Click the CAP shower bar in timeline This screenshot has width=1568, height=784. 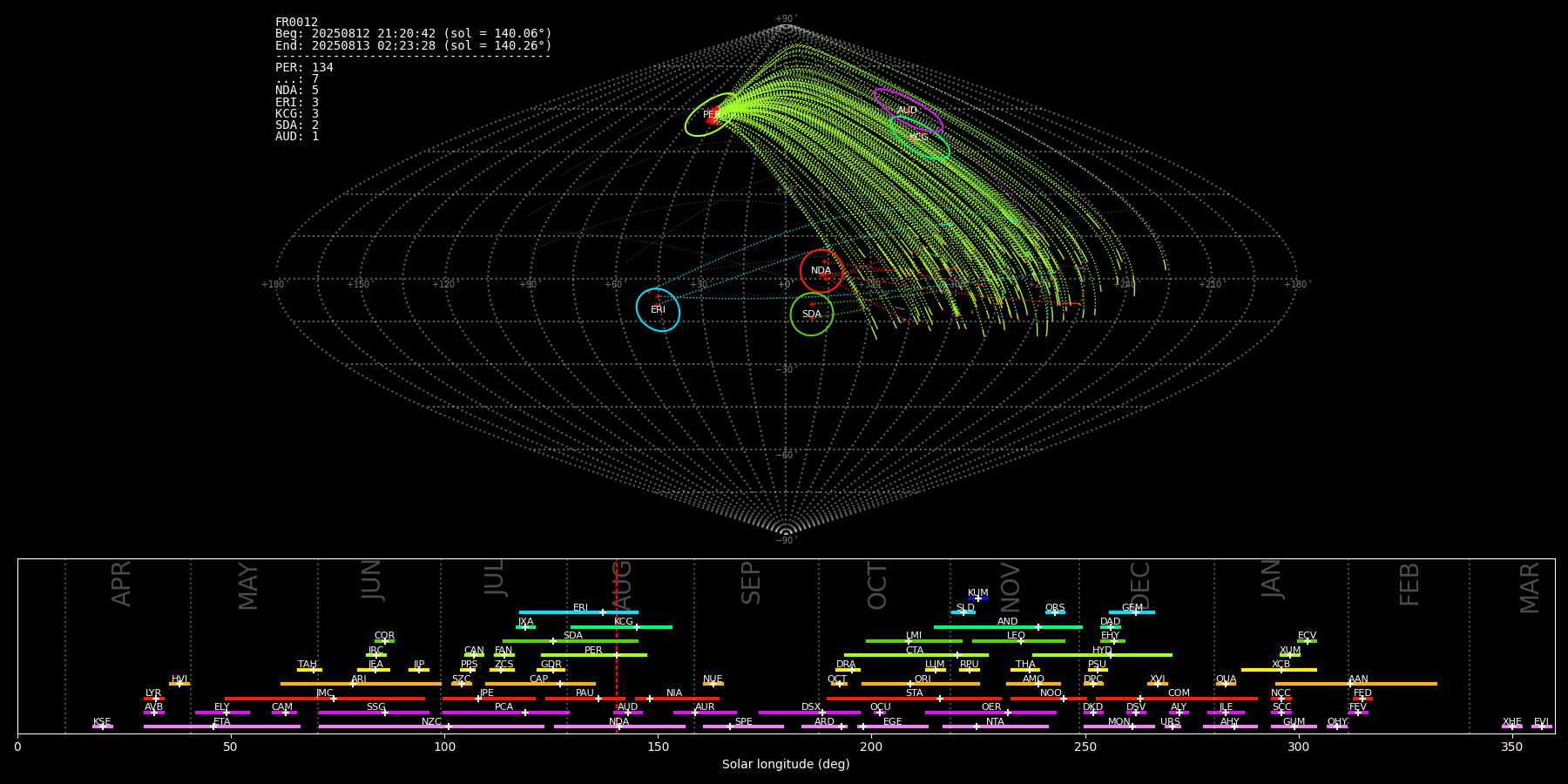[x=540, y=684]
